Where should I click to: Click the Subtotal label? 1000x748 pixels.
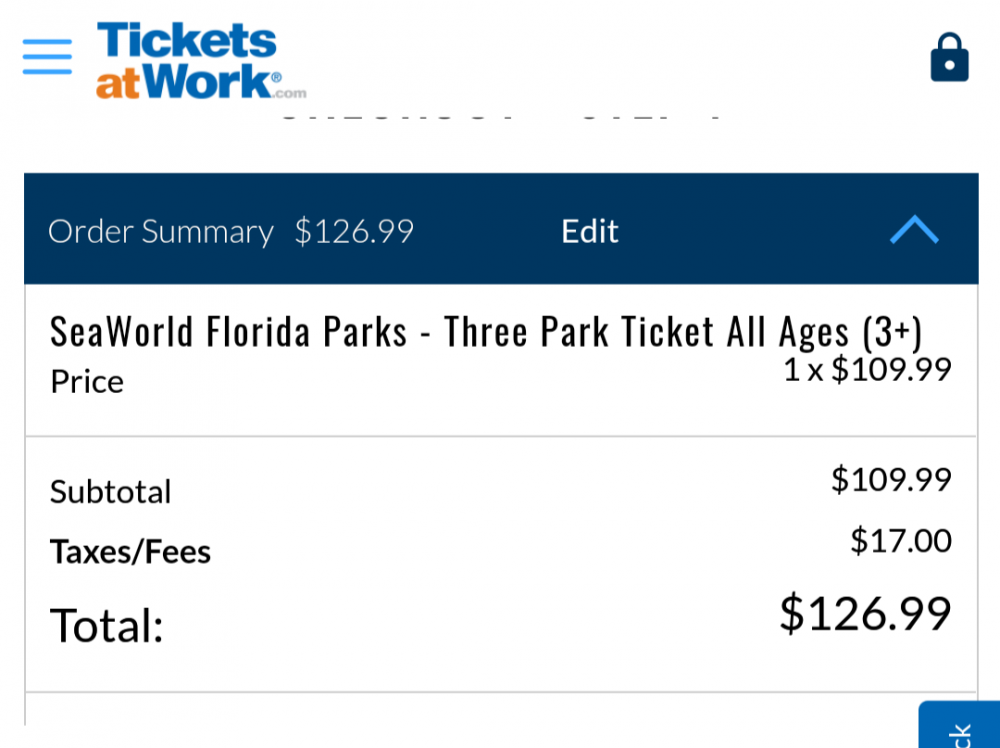pos(110,492)
